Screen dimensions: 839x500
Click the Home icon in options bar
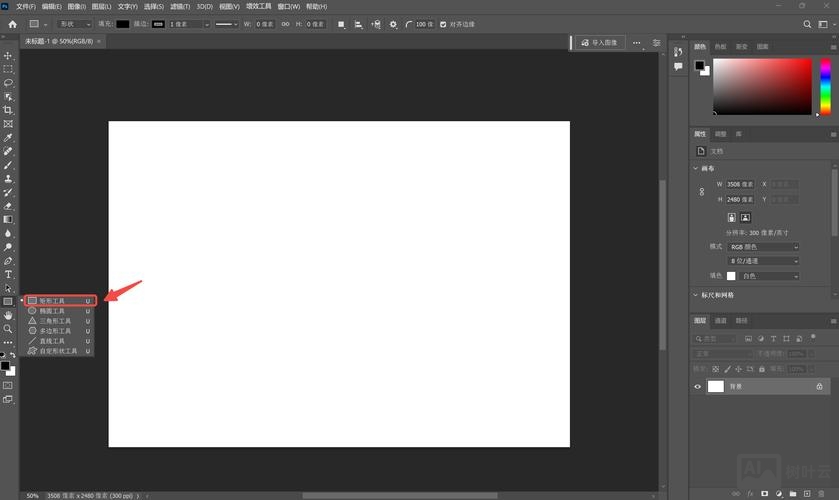(12, 23)
